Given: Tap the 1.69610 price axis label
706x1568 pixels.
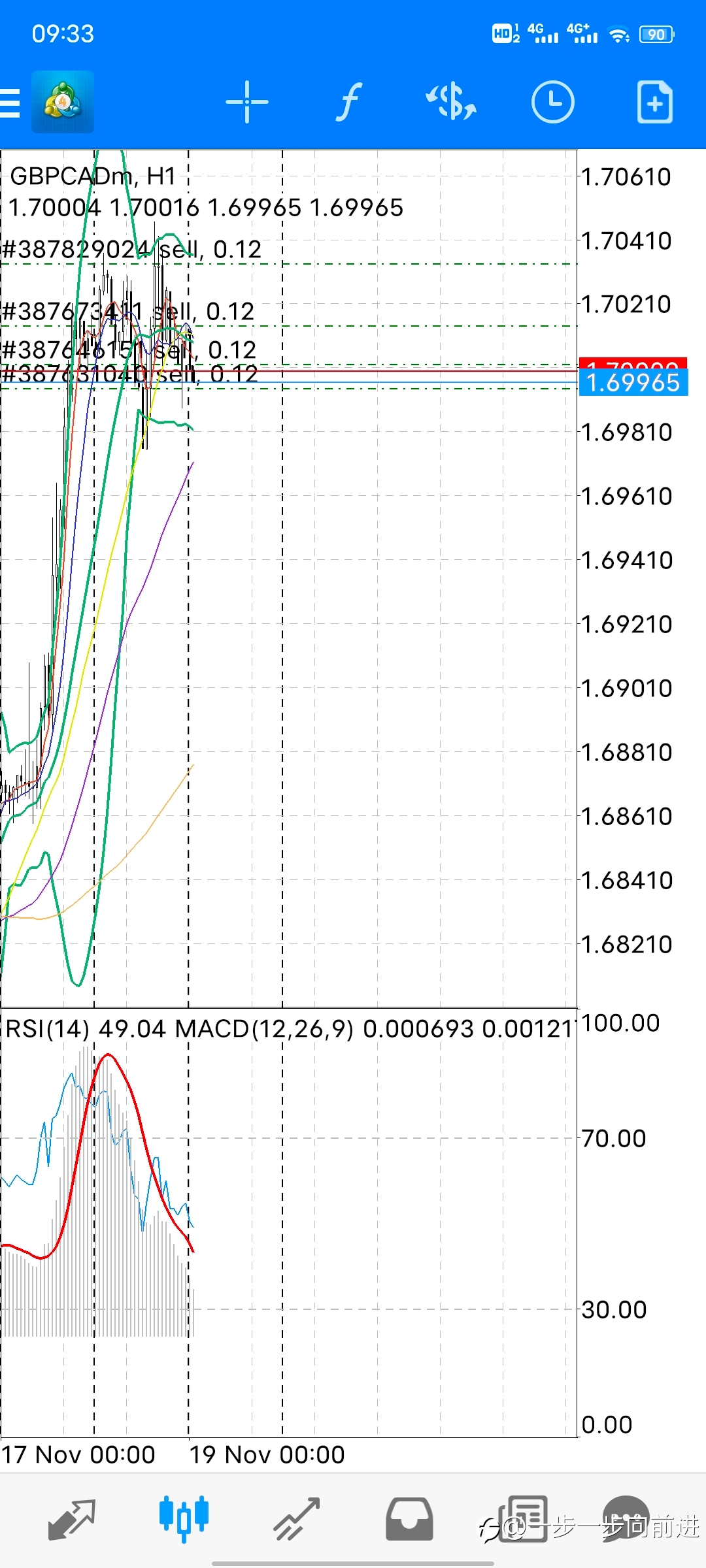Looking at the screenshot, I should point(626,497).
